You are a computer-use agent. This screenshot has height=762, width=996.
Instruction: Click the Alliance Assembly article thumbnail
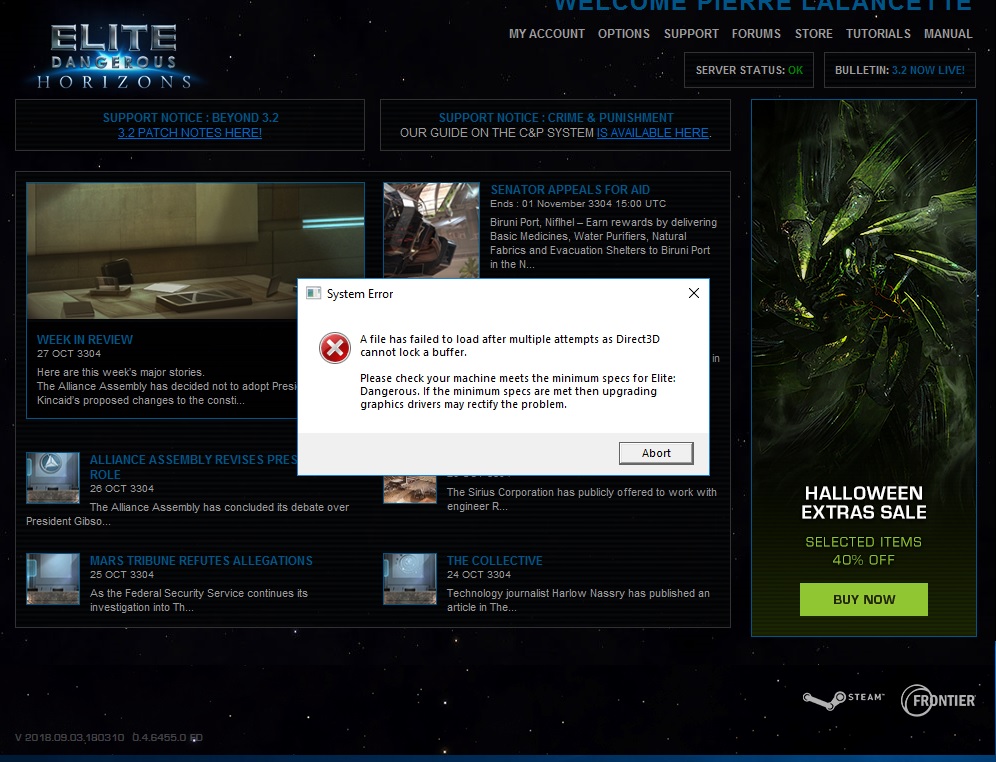coord(53,478)
